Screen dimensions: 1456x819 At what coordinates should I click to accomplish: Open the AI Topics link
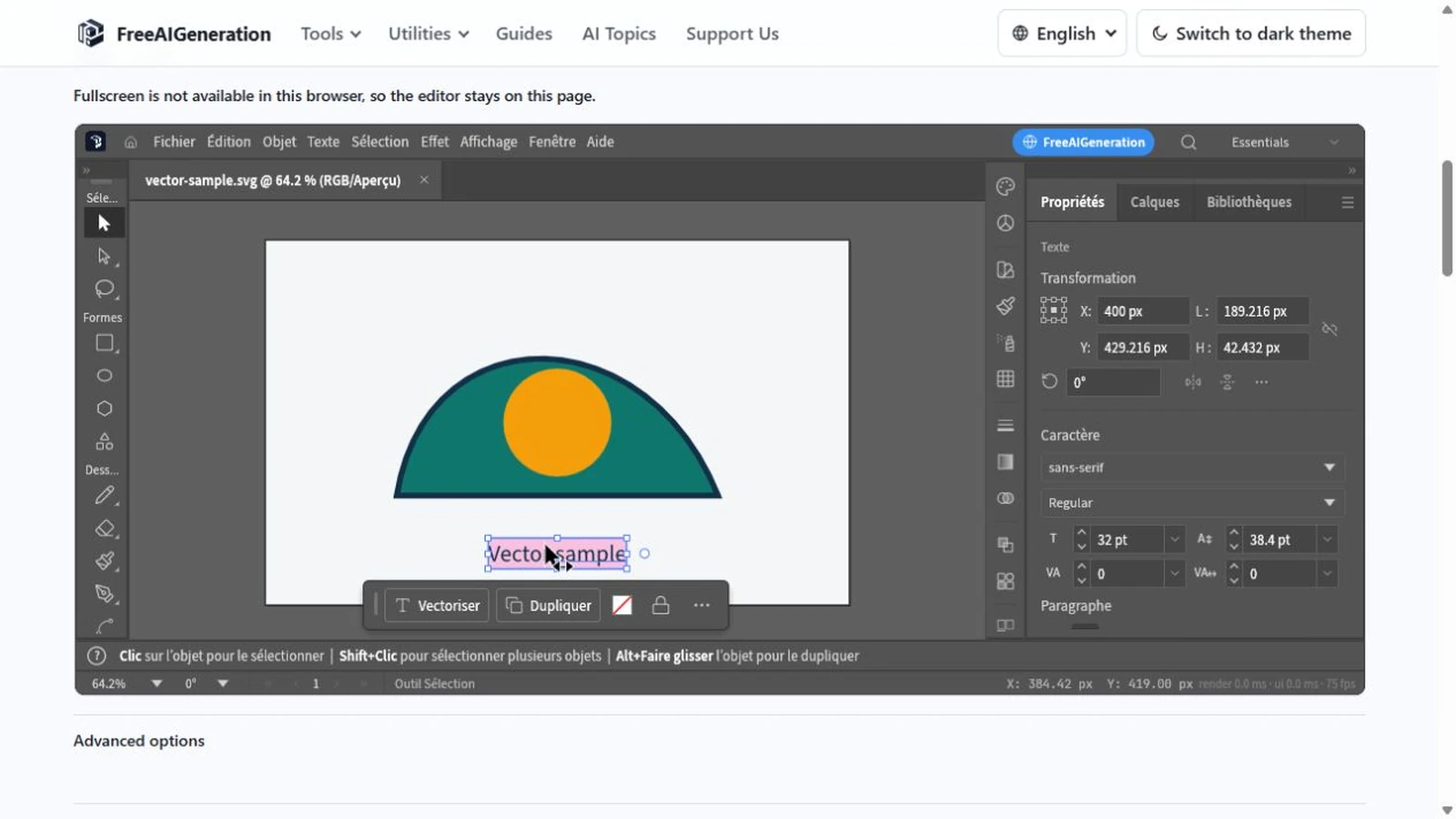[x=619, y=34]
